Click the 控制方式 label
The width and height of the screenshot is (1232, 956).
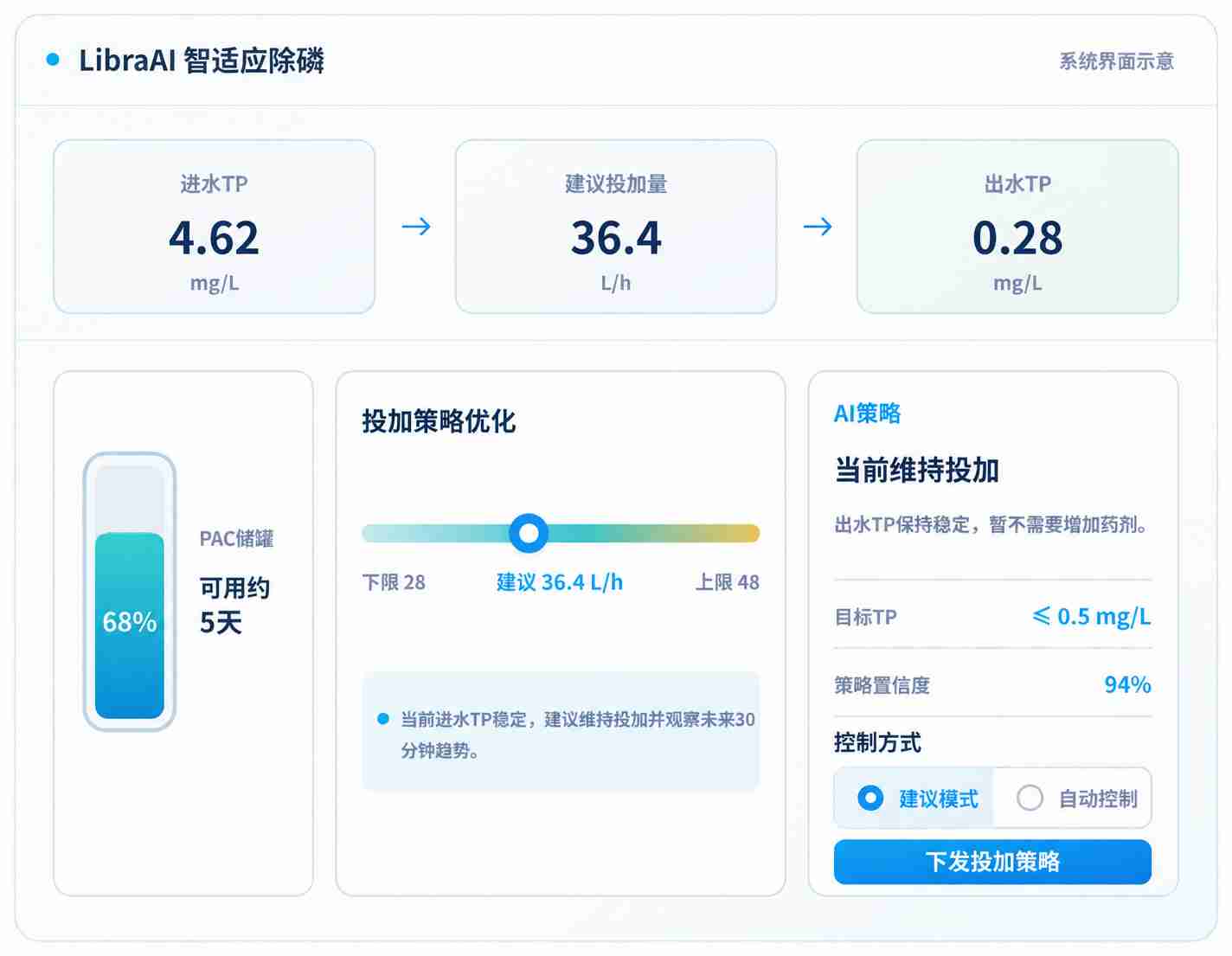877,742
